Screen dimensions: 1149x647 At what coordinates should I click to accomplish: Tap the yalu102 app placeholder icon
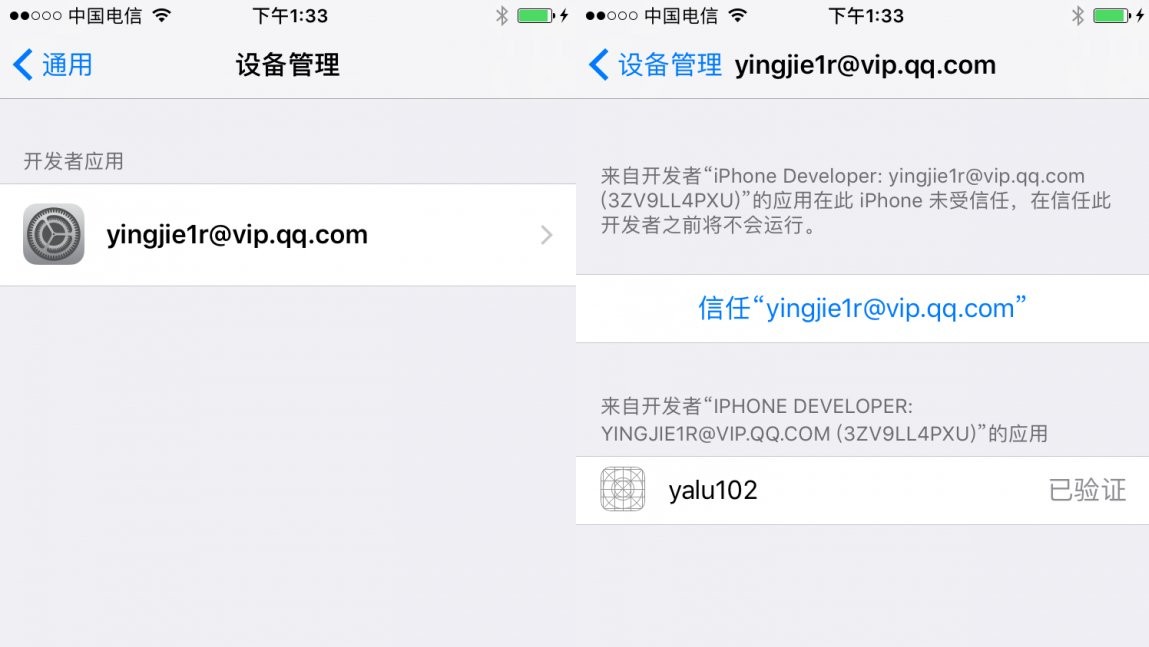click(622, 489)
